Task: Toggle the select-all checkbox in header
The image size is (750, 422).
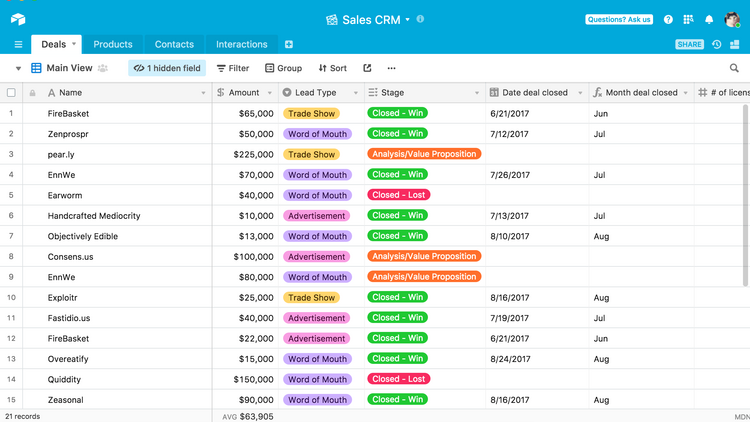Action: tap(12, 93)
